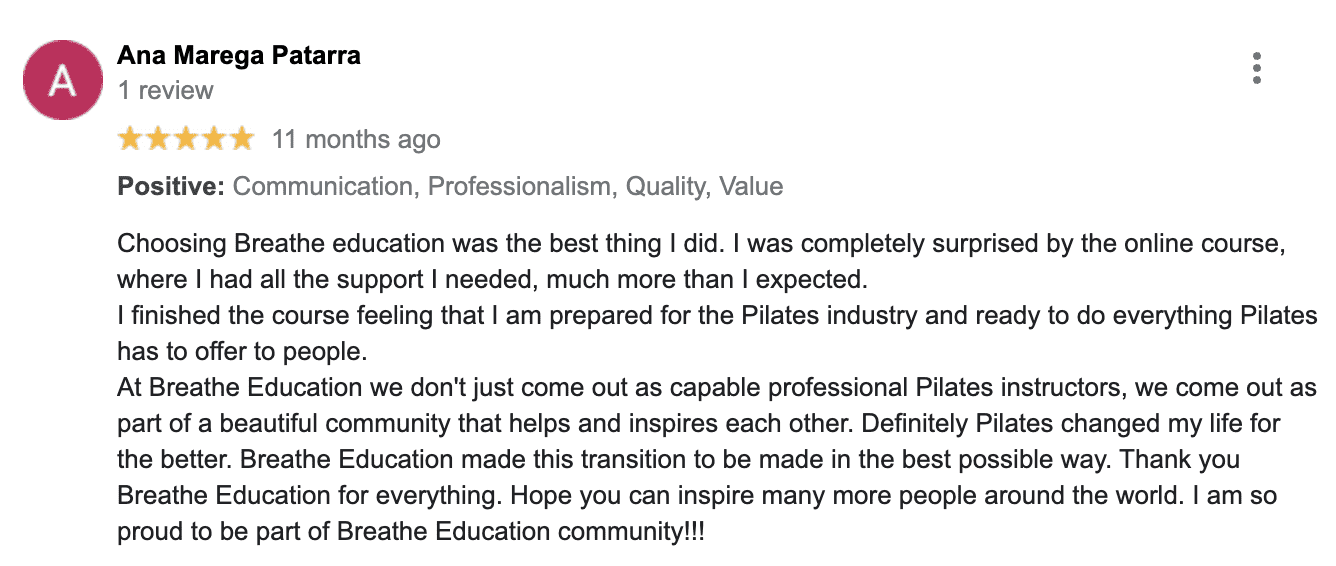Image resolution: width=1336 pixels, height=566 pixels.
Task: Click the second gold rating star
Action: [159, 139]
